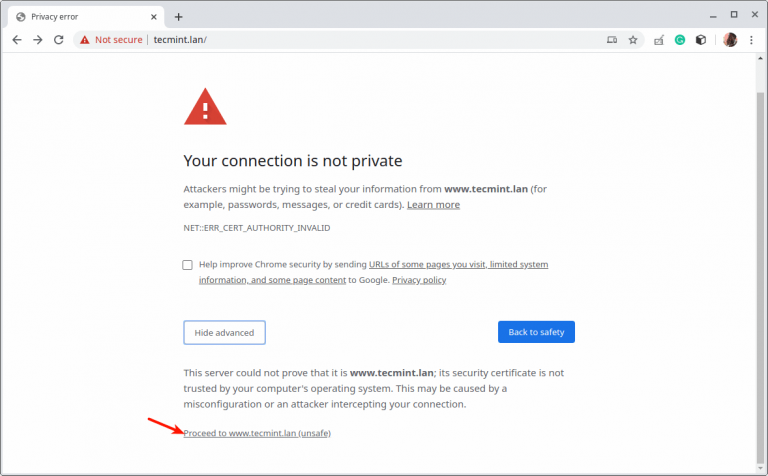Click the cube extension icon
The width and height of the screenshot is (768, 476).
click(701, 40)
